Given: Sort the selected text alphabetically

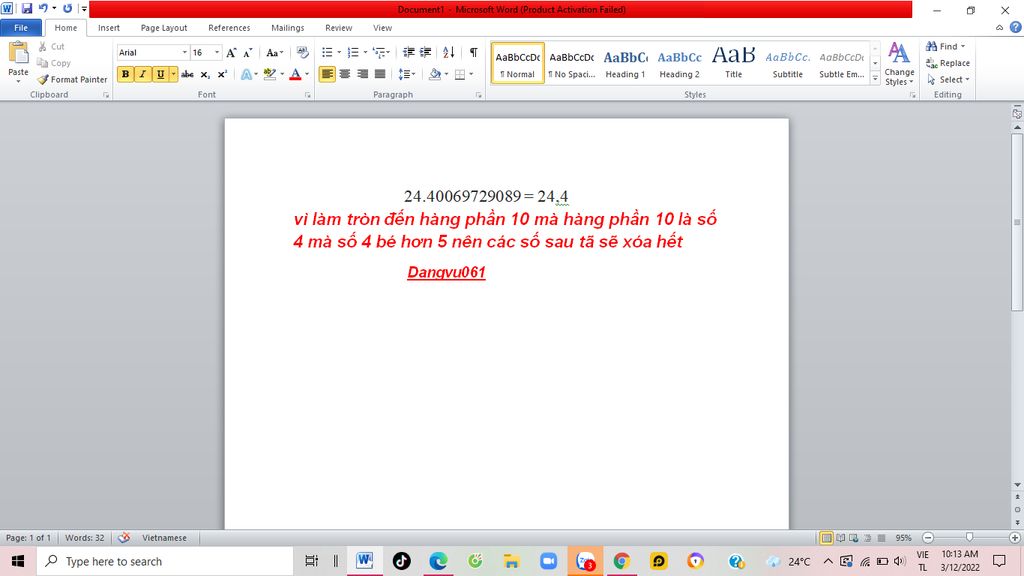Looking at the screenshot, I should click(x=449, y=52).
